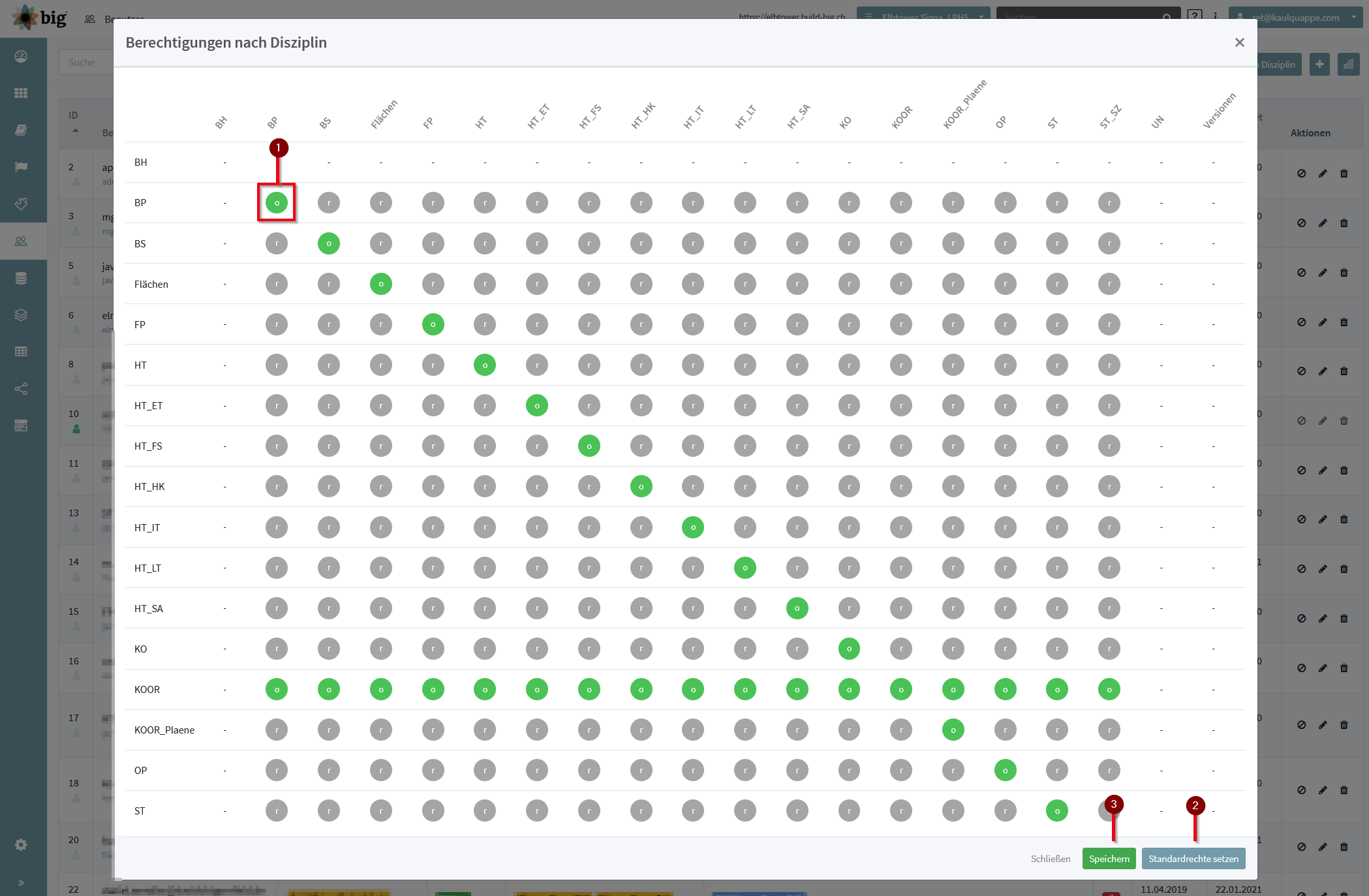
Task: Click the delete trash icon for user ID 18
Action: click(1344, 790)
